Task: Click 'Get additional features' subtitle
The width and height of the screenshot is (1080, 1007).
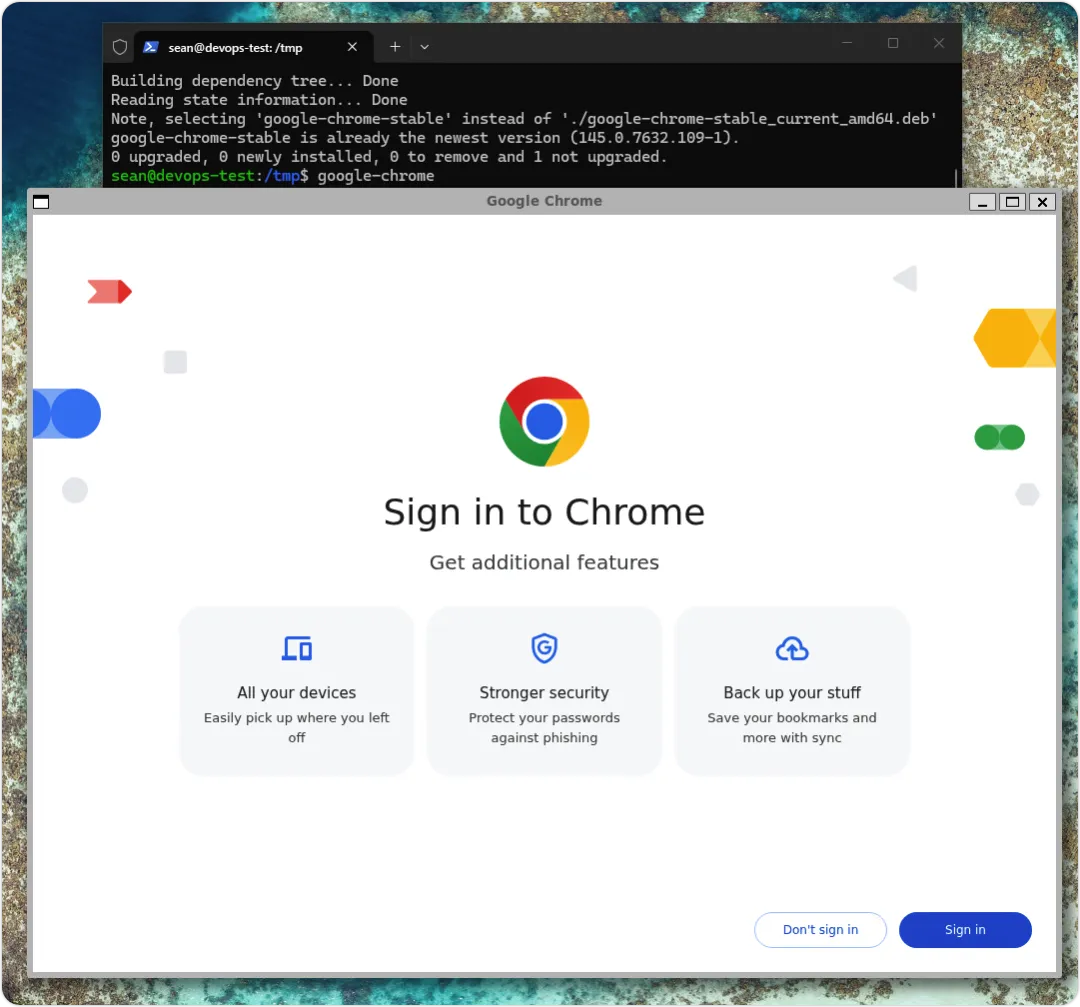Action: (543, 562)
